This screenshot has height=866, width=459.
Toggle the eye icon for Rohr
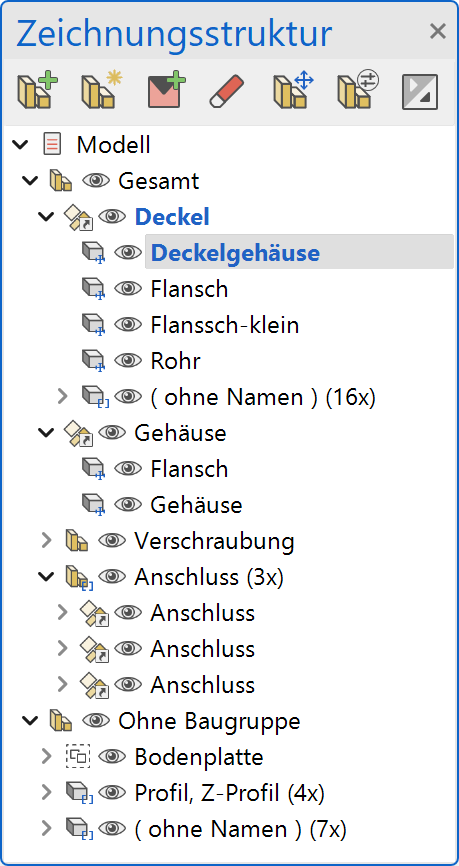point(128,361)
